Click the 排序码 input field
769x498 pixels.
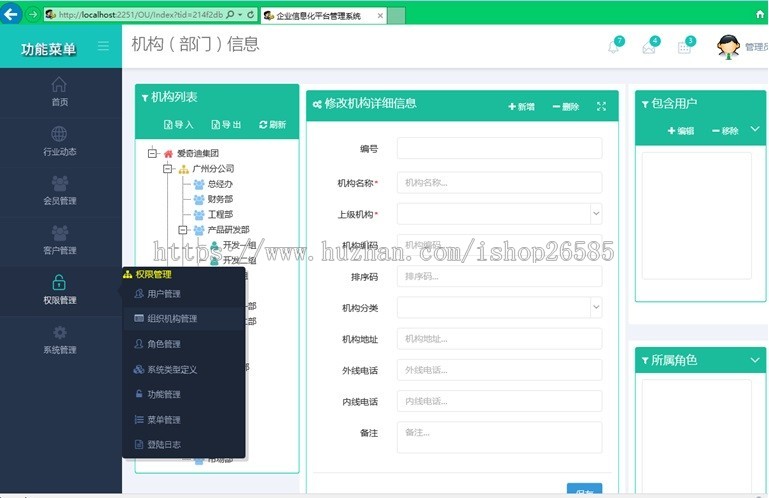click(x=499, y=276)
